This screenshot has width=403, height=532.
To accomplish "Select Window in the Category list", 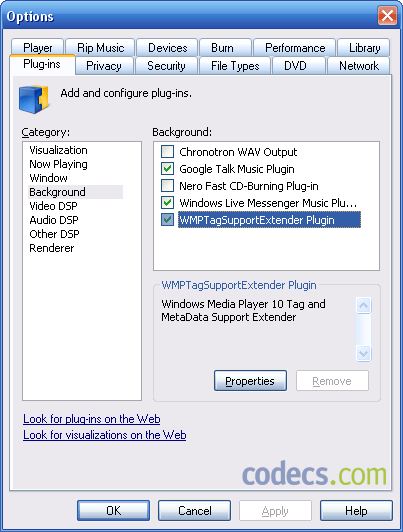I will 48,178.
